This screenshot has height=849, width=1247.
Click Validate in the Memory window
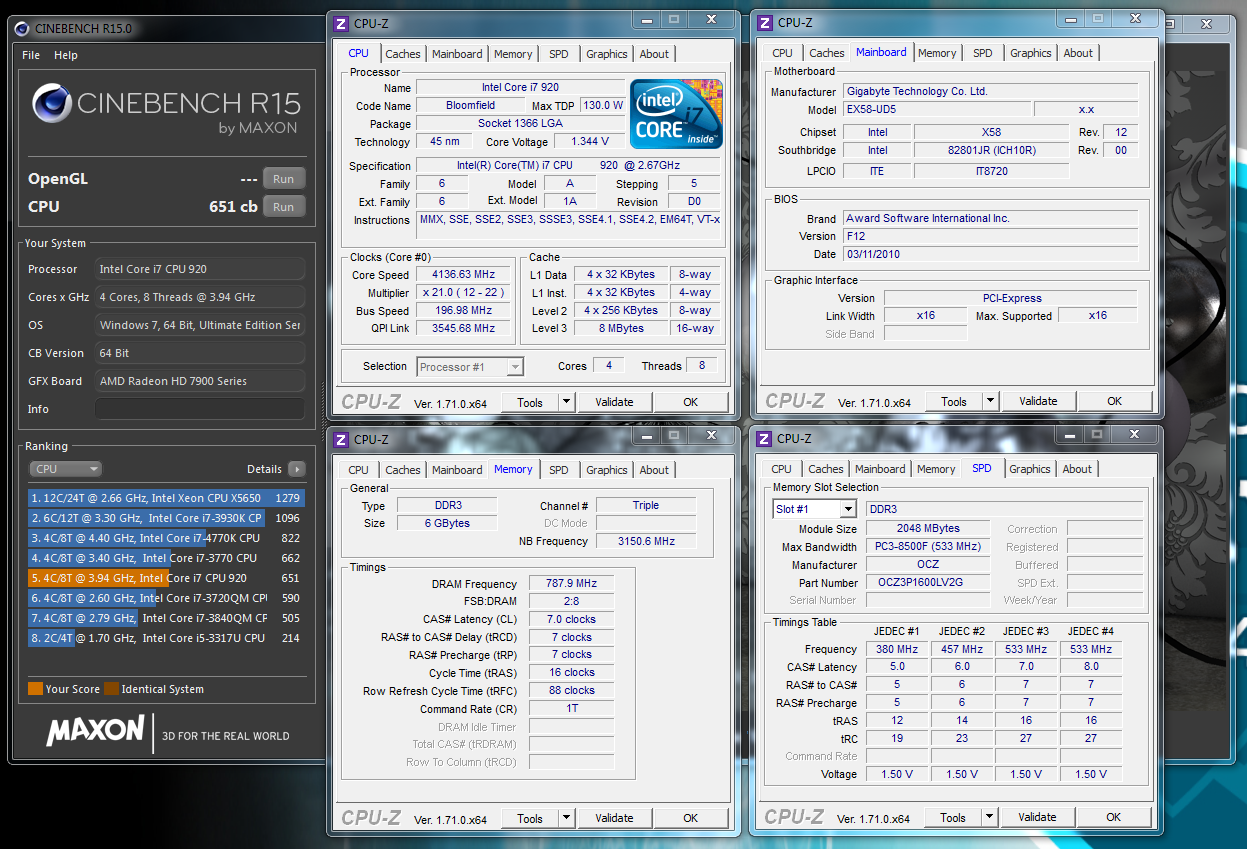click(x=614, y=818)
